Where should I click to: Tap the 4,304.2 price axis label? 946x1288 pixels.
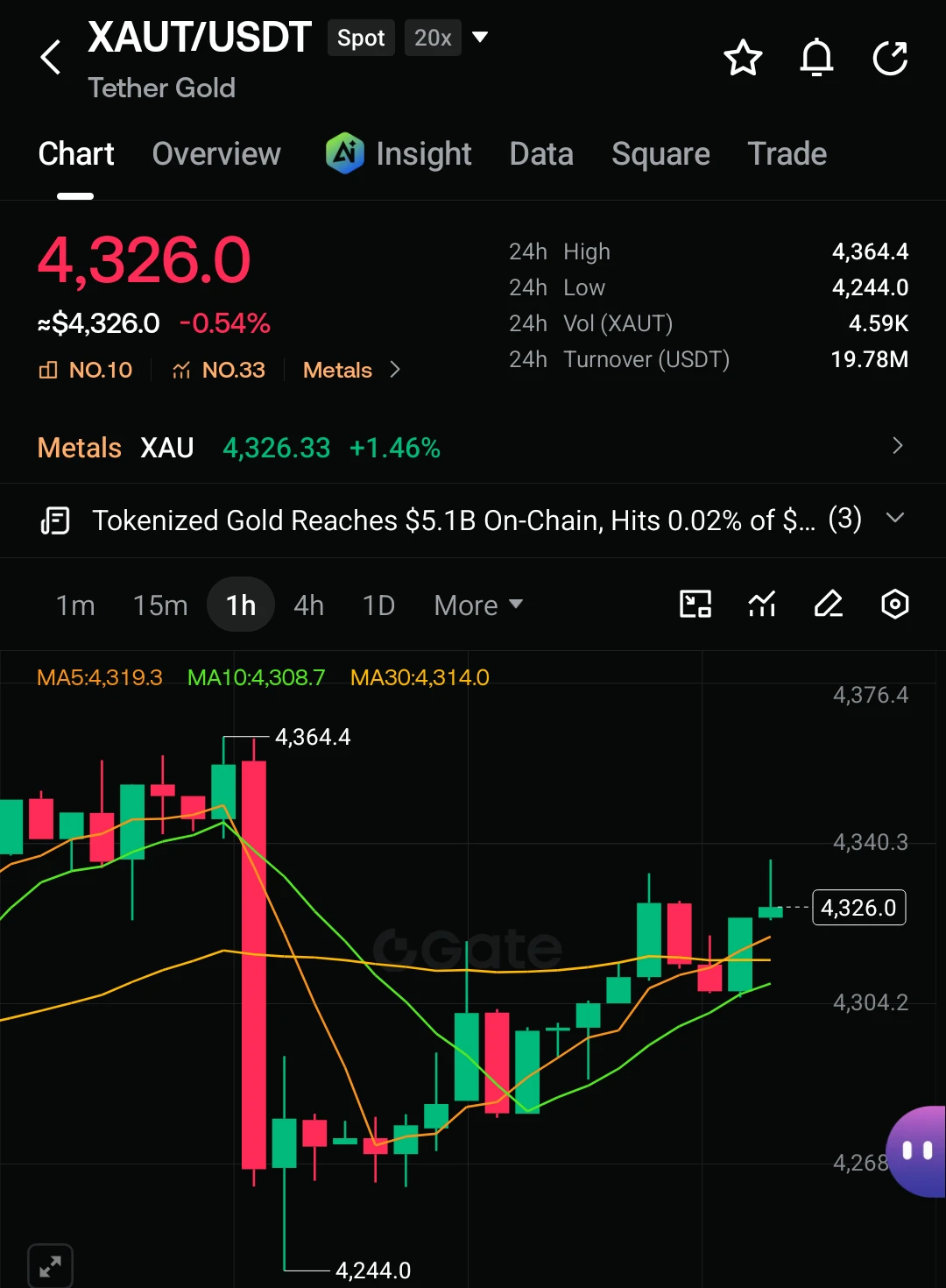871,1002
